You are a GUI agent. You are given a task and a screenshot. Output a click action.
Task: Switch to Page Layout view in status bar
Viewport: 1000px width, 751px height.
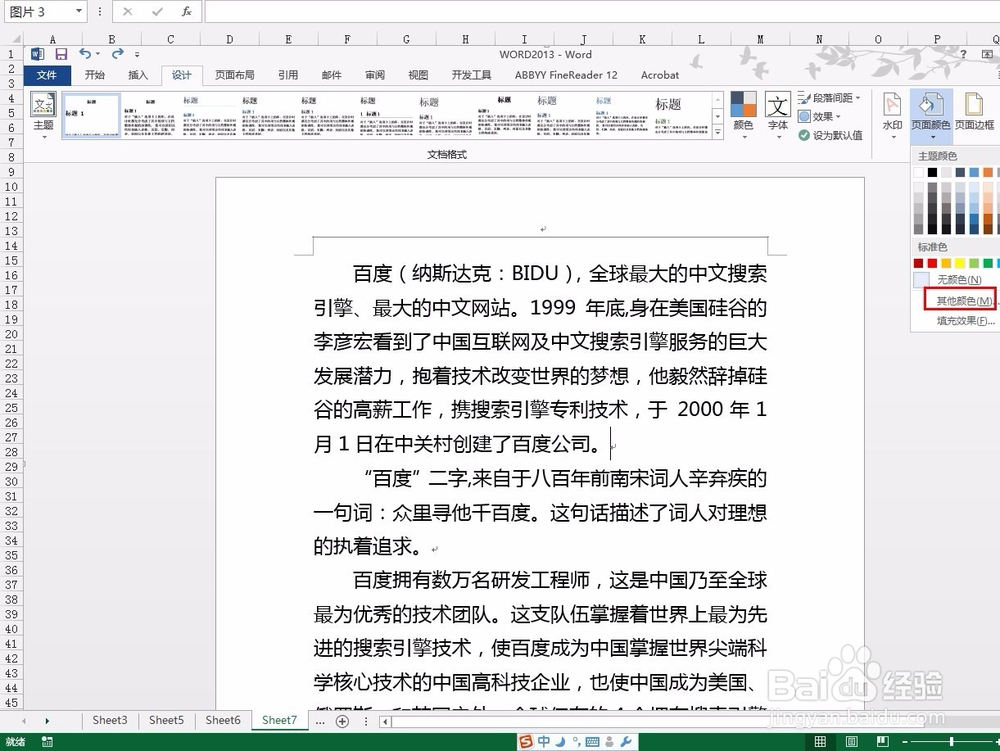(851, 741)
